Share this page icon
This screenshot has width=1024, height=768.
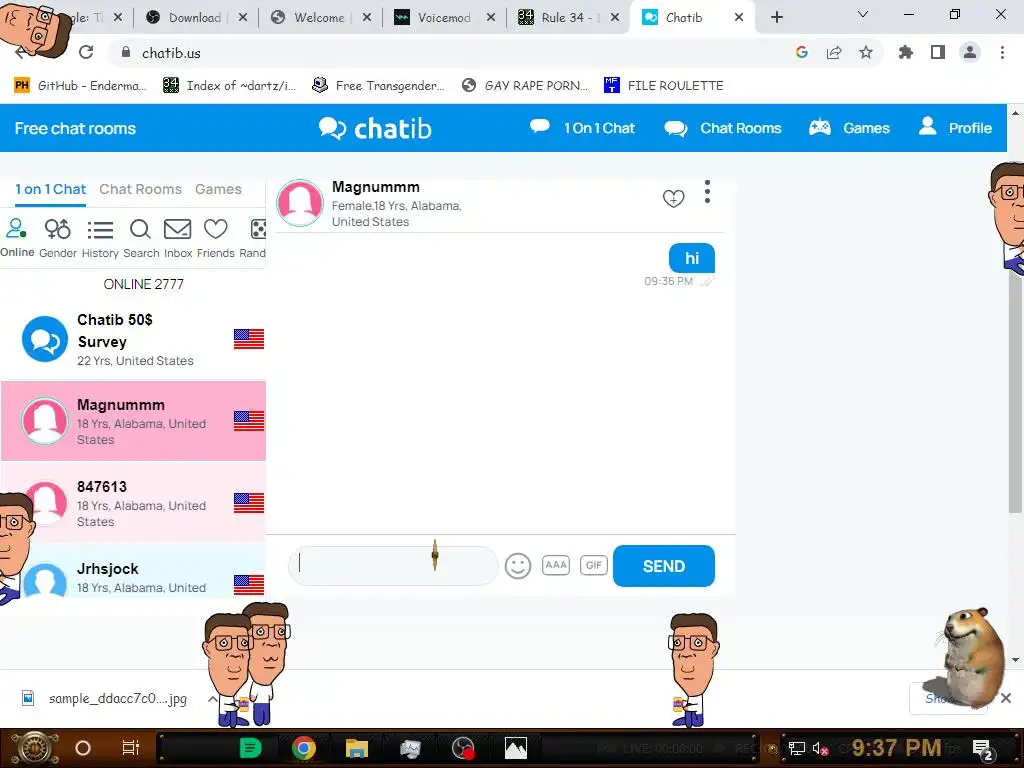834,52
